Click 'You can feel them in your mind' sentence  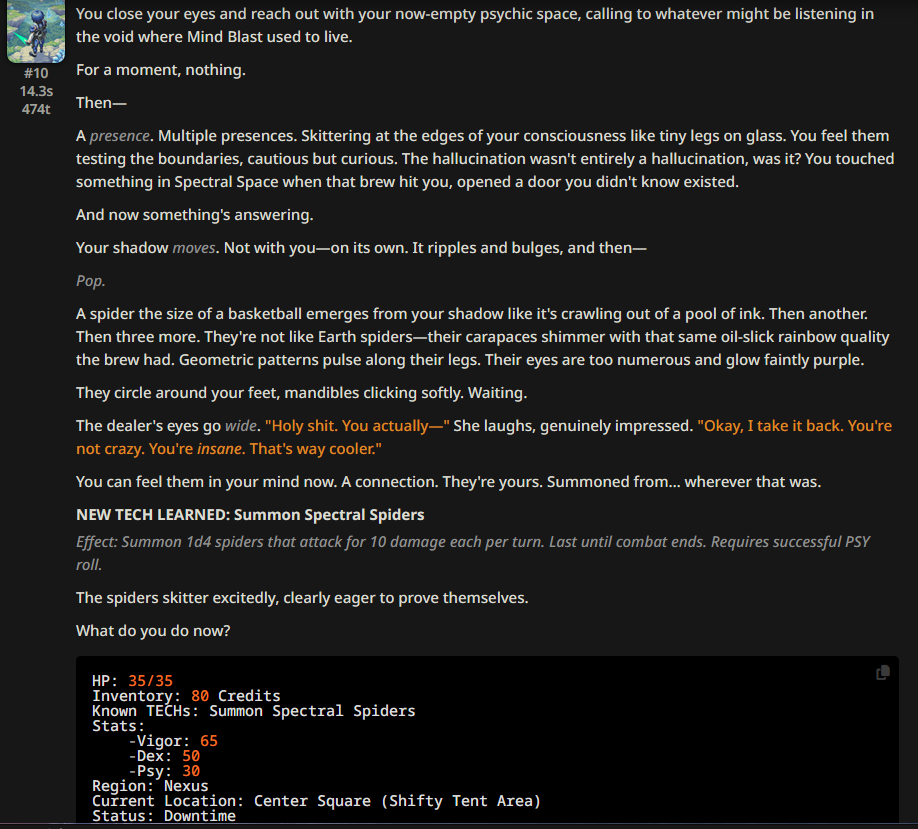coord(448,482)
